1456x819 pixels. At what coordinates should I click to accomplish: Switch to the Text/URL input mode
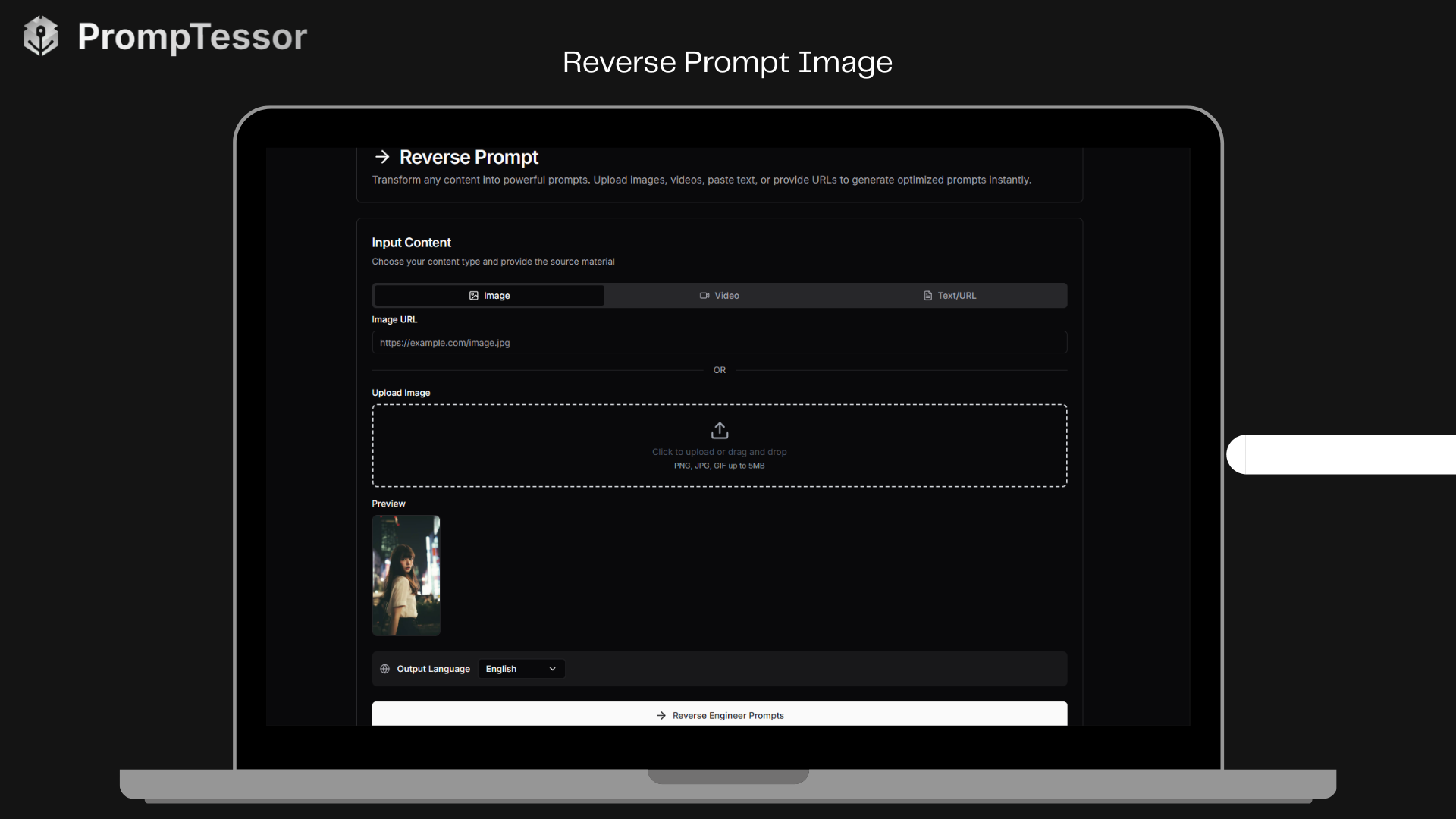coord(949,295)
